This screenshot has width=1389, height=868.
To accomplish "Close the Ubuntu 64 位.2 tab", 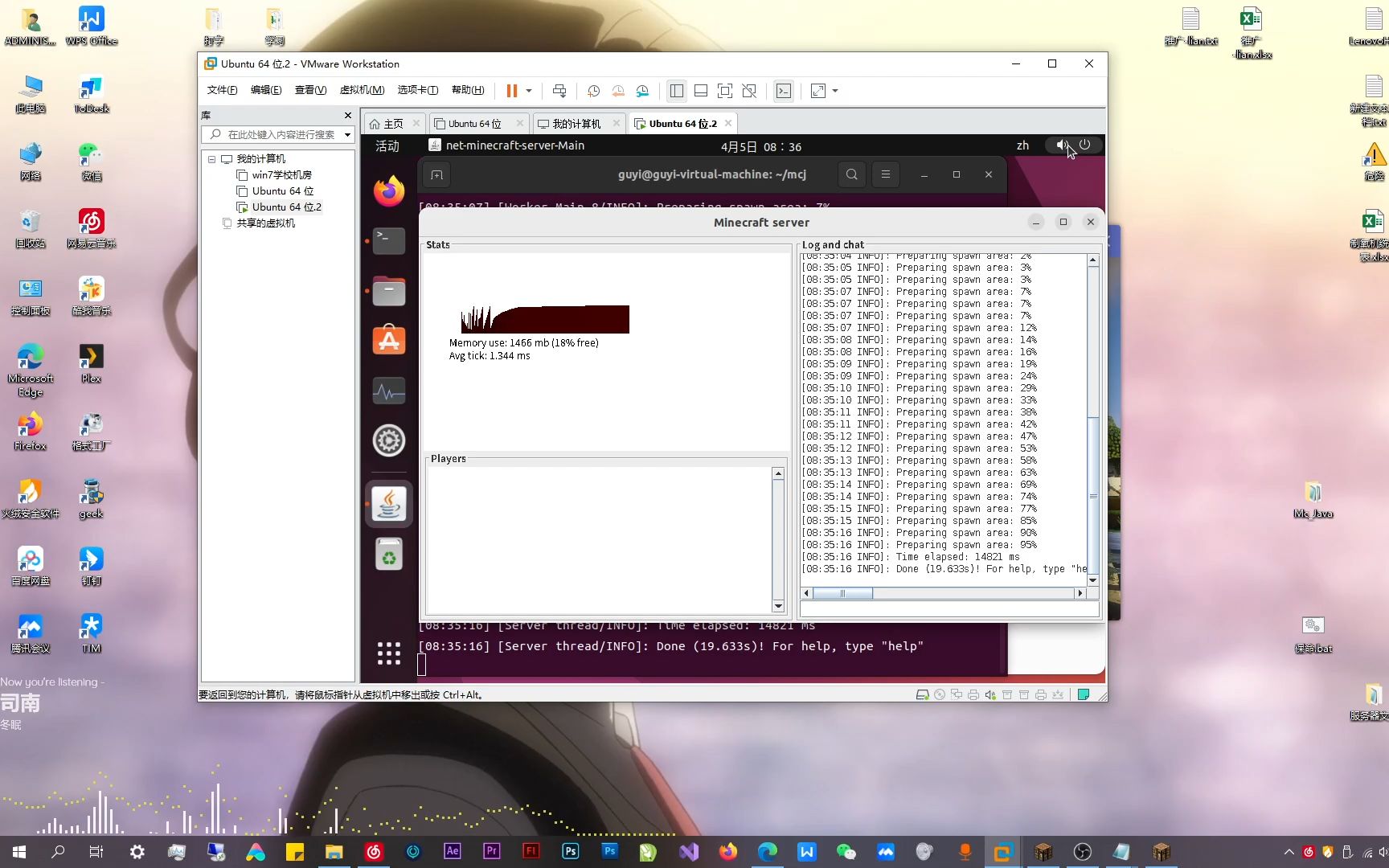I will click(x=728, y=123).
